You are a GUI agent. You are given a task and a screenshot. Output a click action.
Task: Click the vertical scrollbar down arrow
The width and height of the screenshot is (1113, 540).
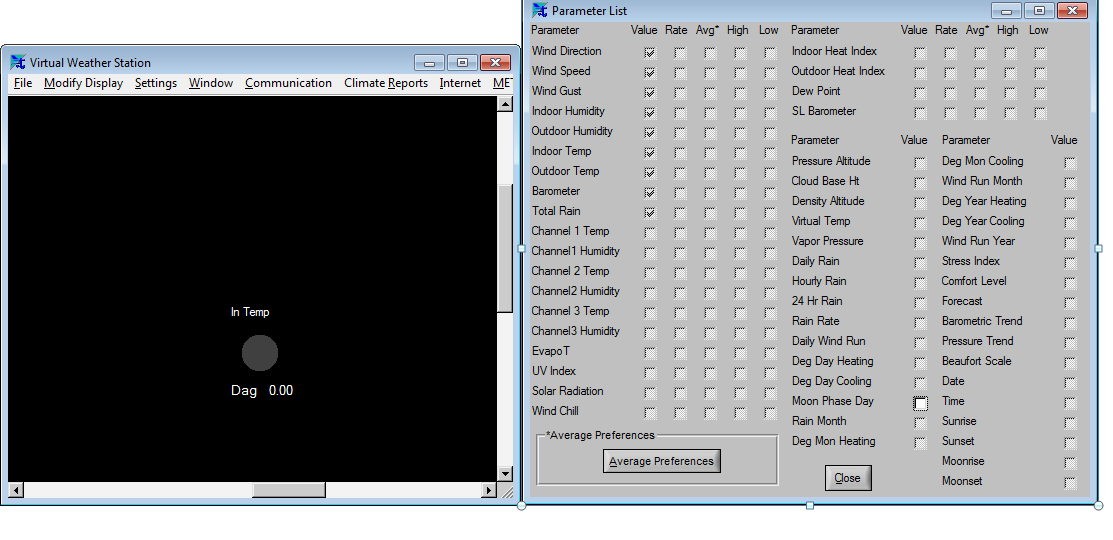click(505, 473)
